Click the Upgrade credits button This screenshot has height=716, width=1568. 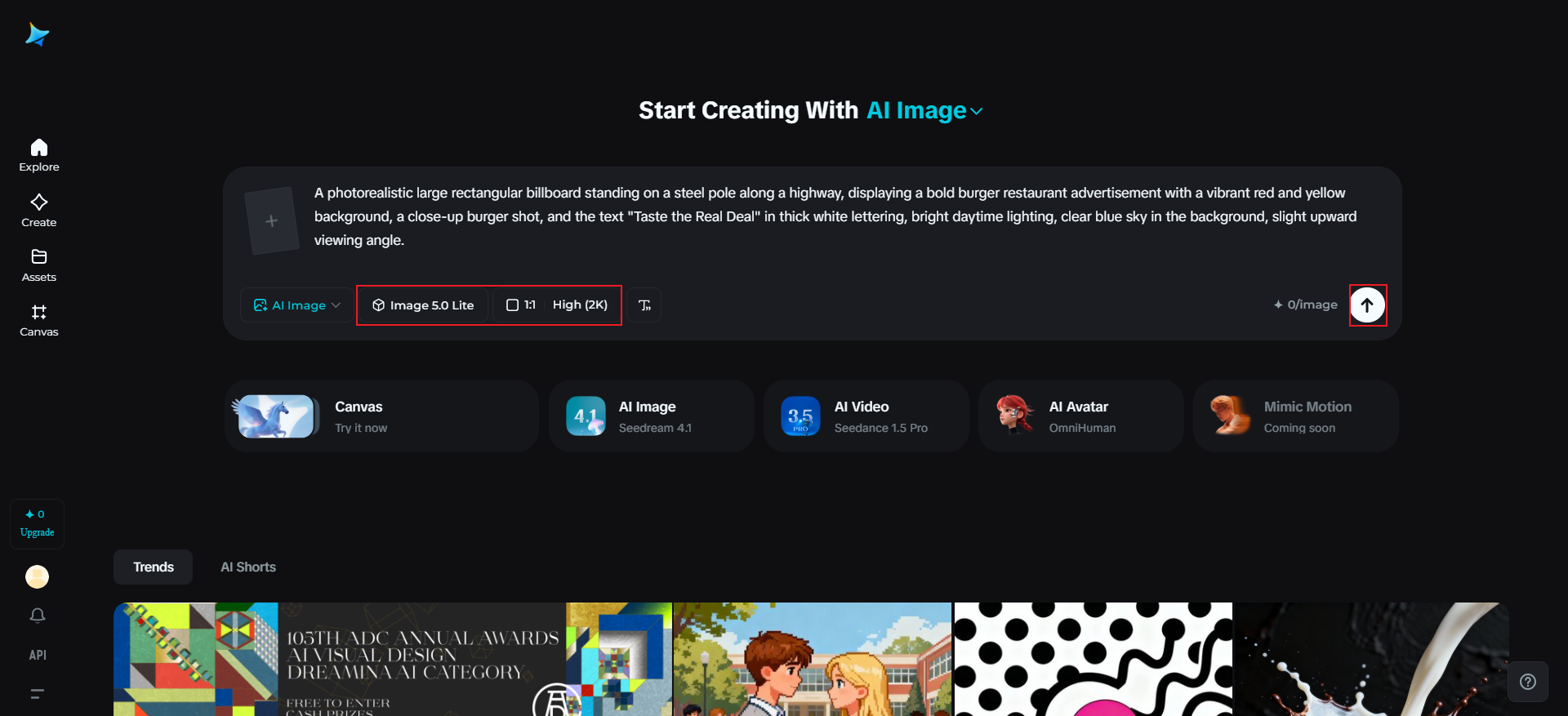38,523
